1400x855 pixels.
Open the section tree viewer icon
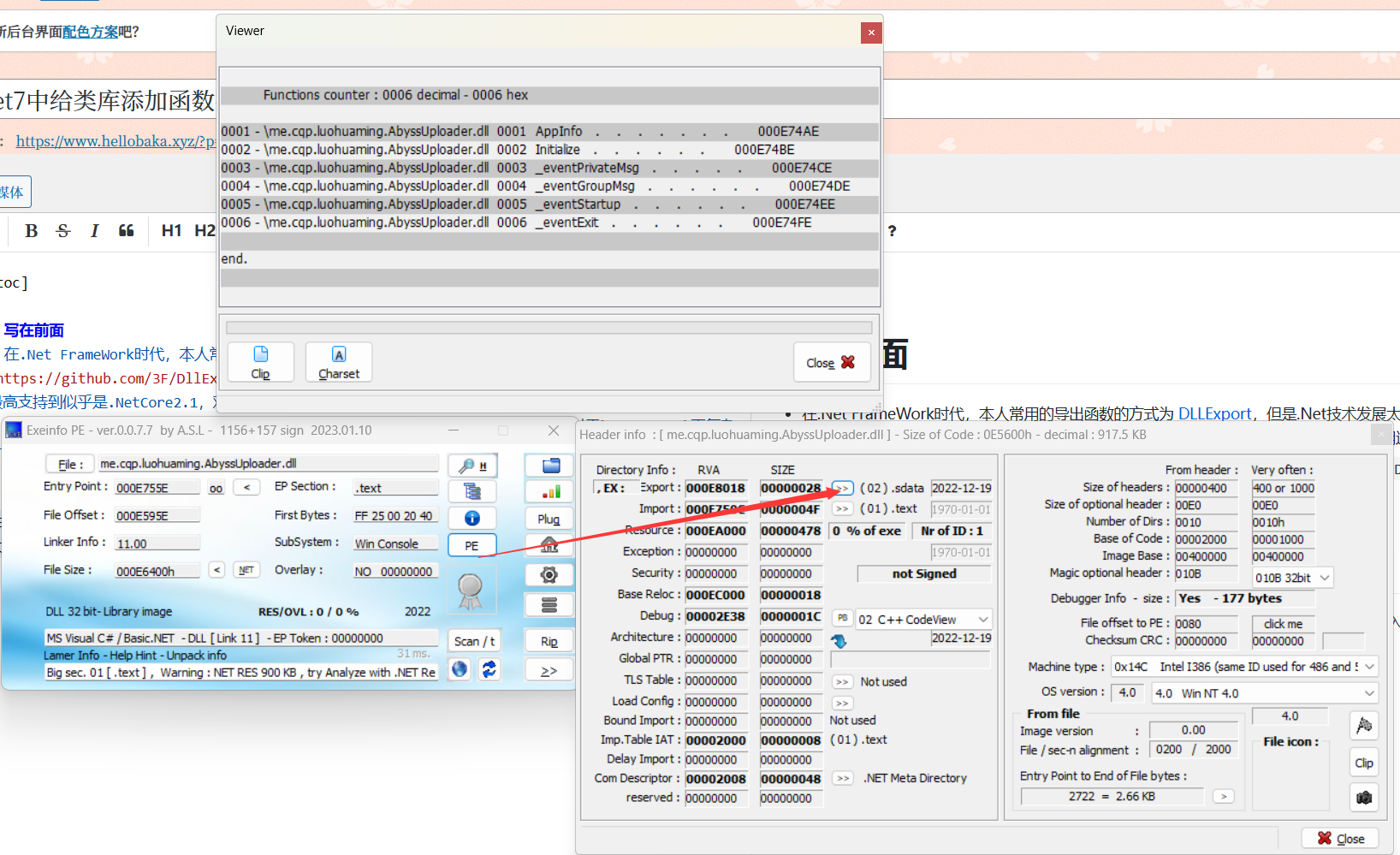coord(472,491)
